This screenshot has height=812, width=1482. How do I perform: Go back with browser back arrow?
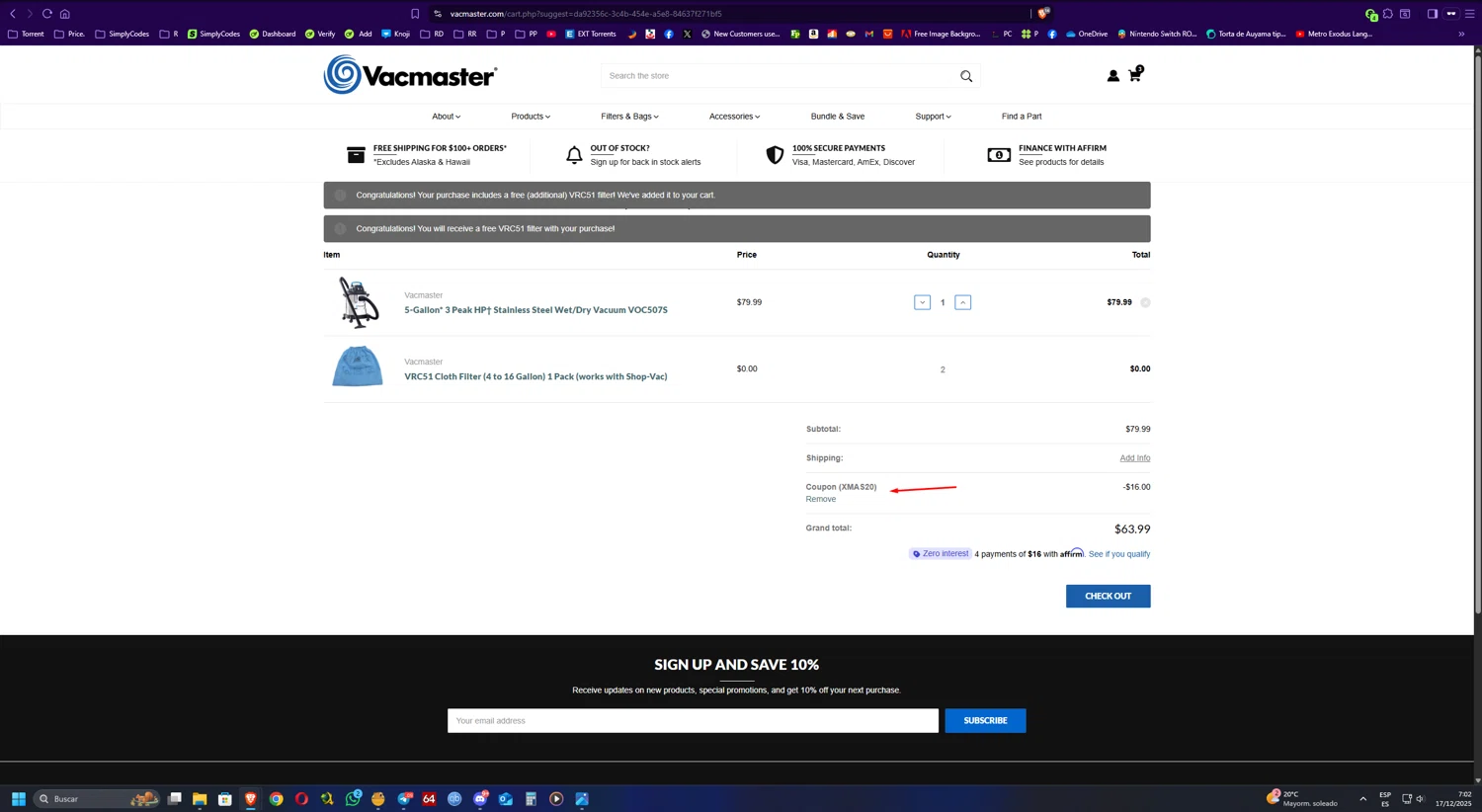pos(13,14)
